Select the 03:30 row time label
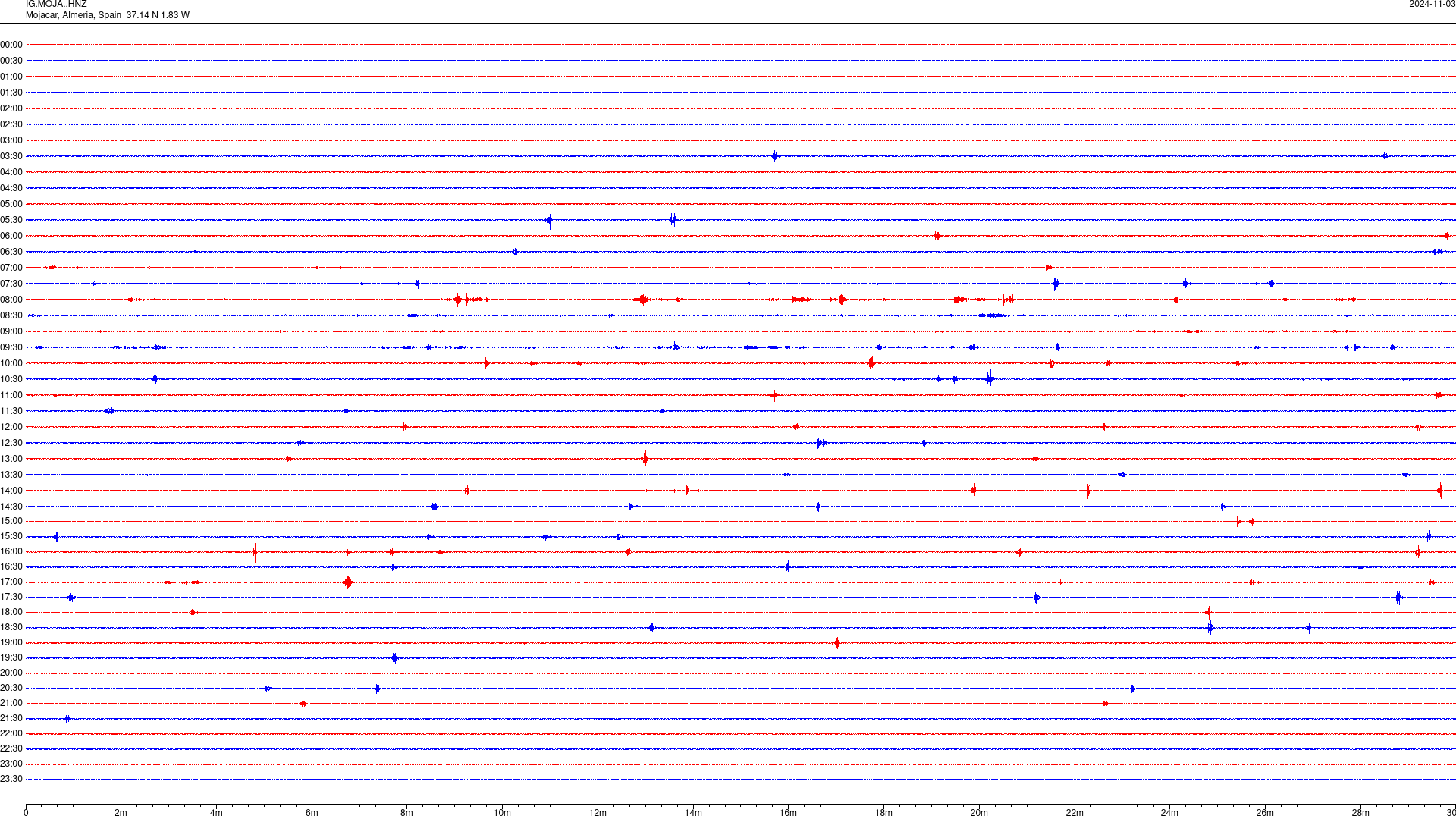 [x=11, y=156]
